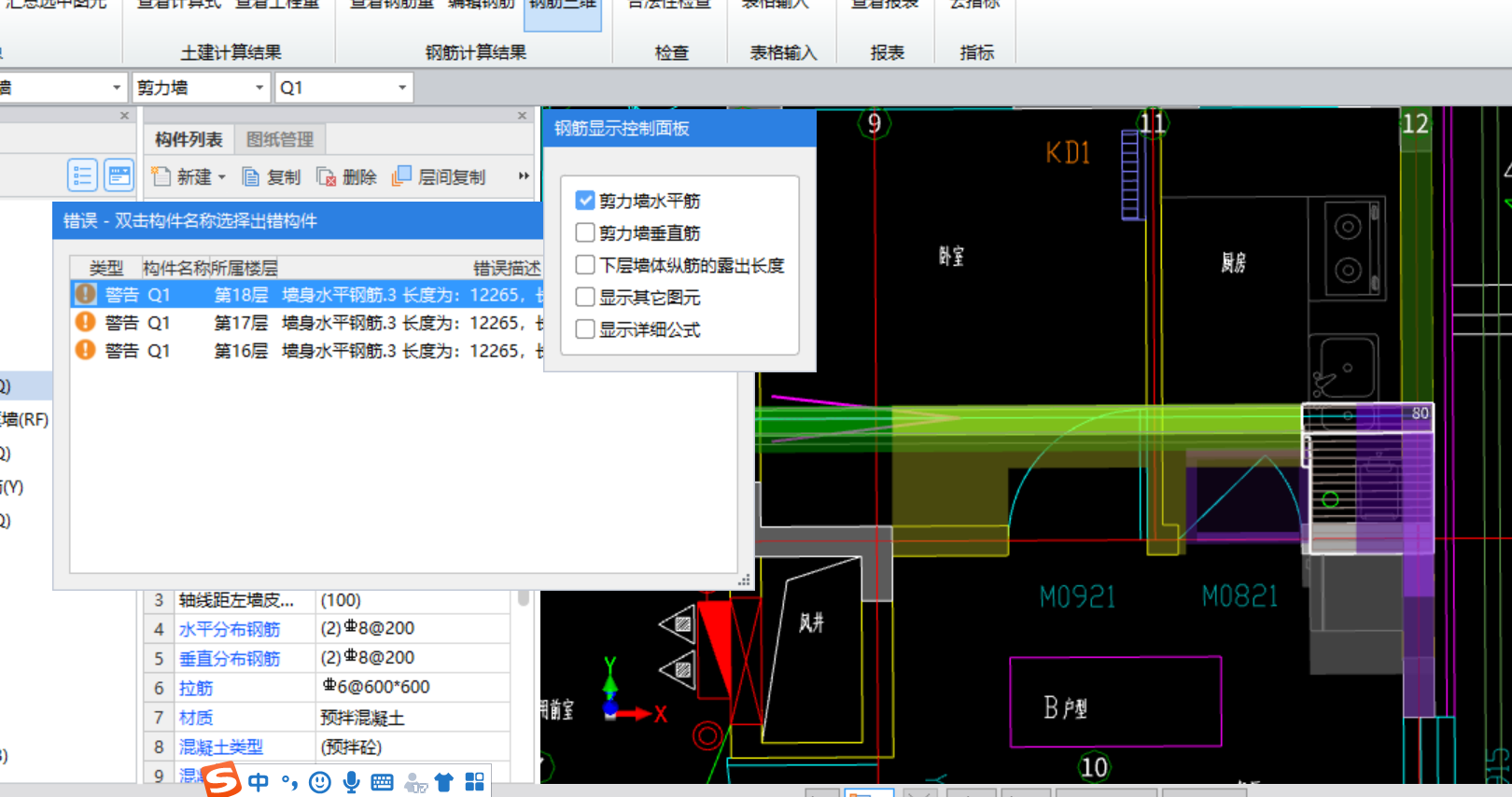
Task: Click the M0821 door label in the drawing
Action: point(1239,596)
